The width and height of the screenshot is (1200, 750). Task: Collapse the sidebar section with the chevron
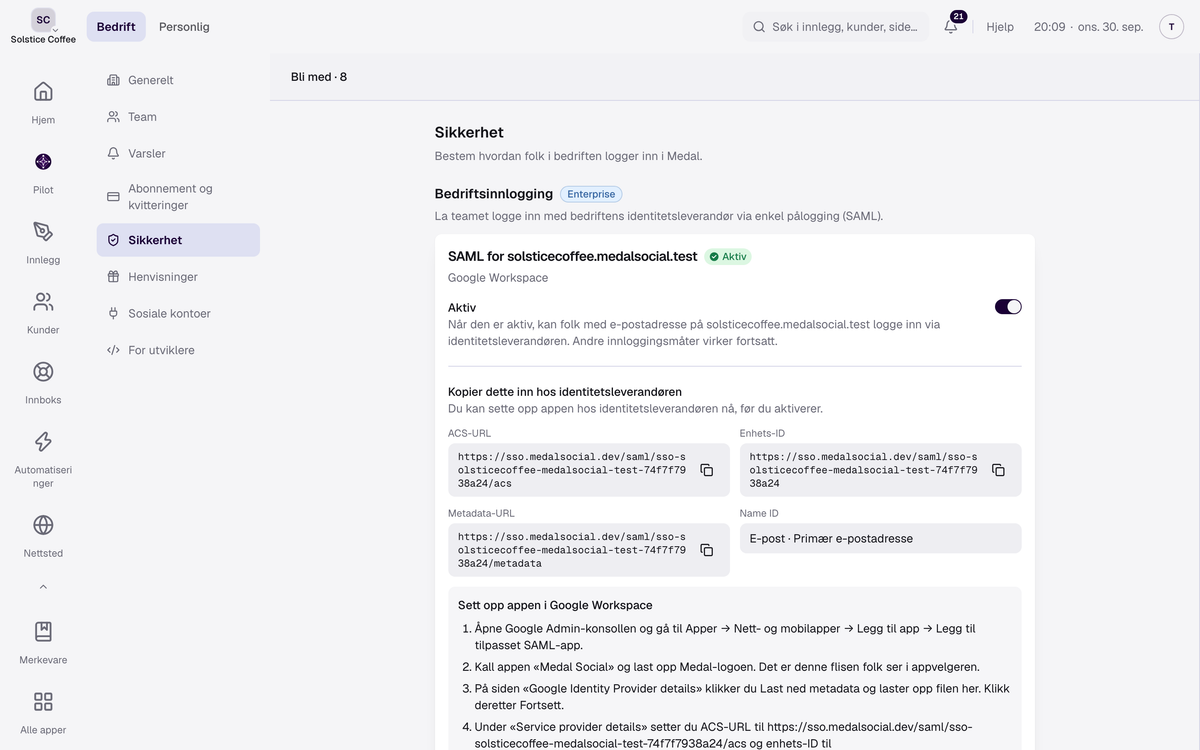coord(43,587)
